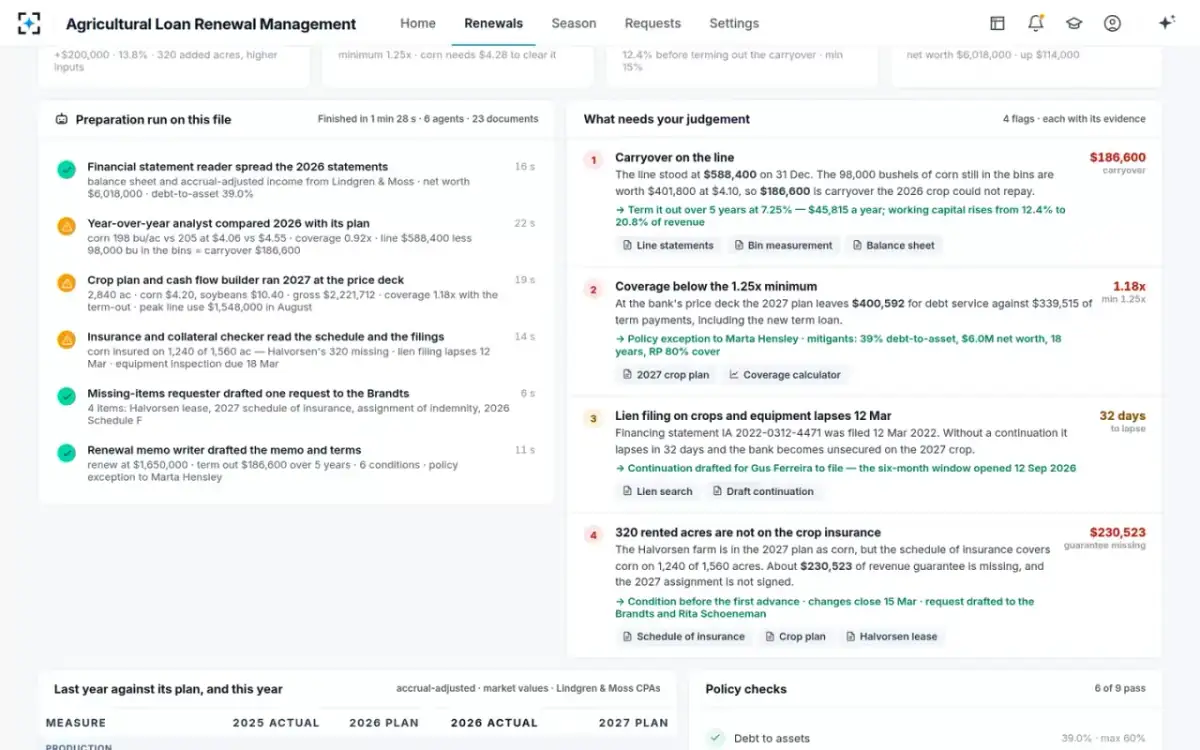Select flag number 4 badge for rented acres
This screenshot has height=750, width=1200.
point(593,535)
